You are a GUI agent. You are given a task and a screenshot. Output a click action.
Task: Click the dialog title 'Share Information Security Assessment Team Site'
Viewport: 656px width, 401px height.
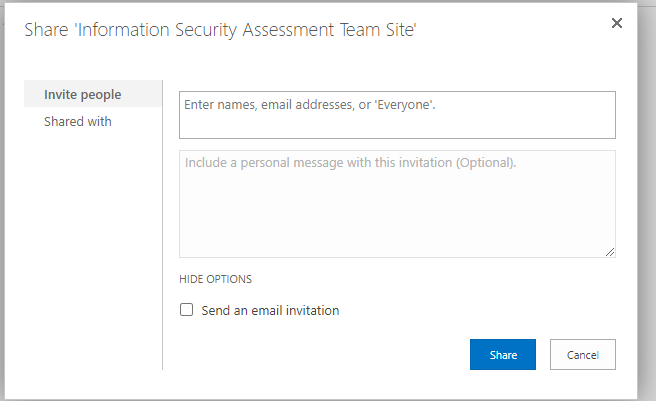click(220, 30)
